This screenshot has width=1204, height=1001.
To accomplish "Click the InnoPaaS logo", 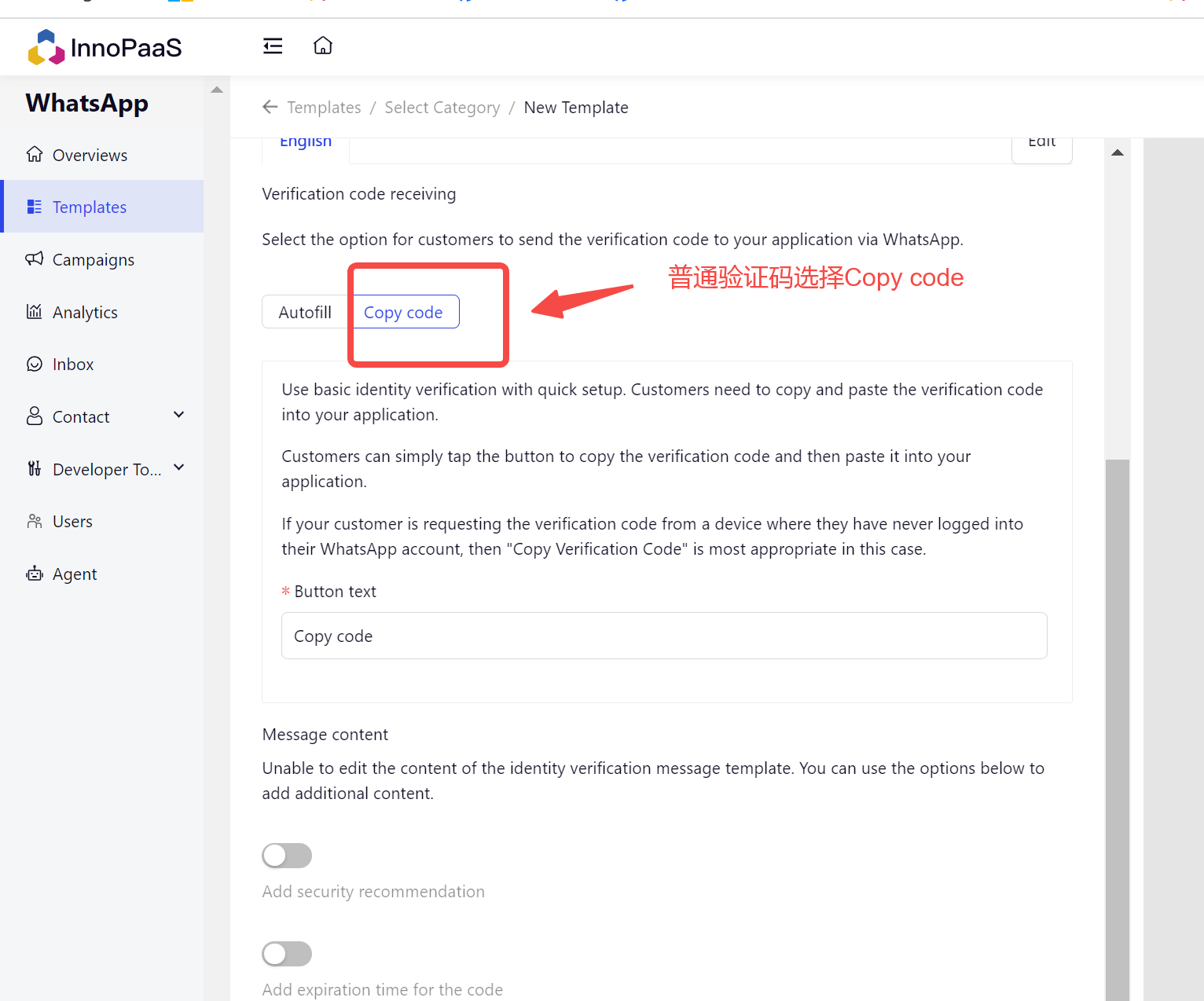I will click(x=105, y=47).
